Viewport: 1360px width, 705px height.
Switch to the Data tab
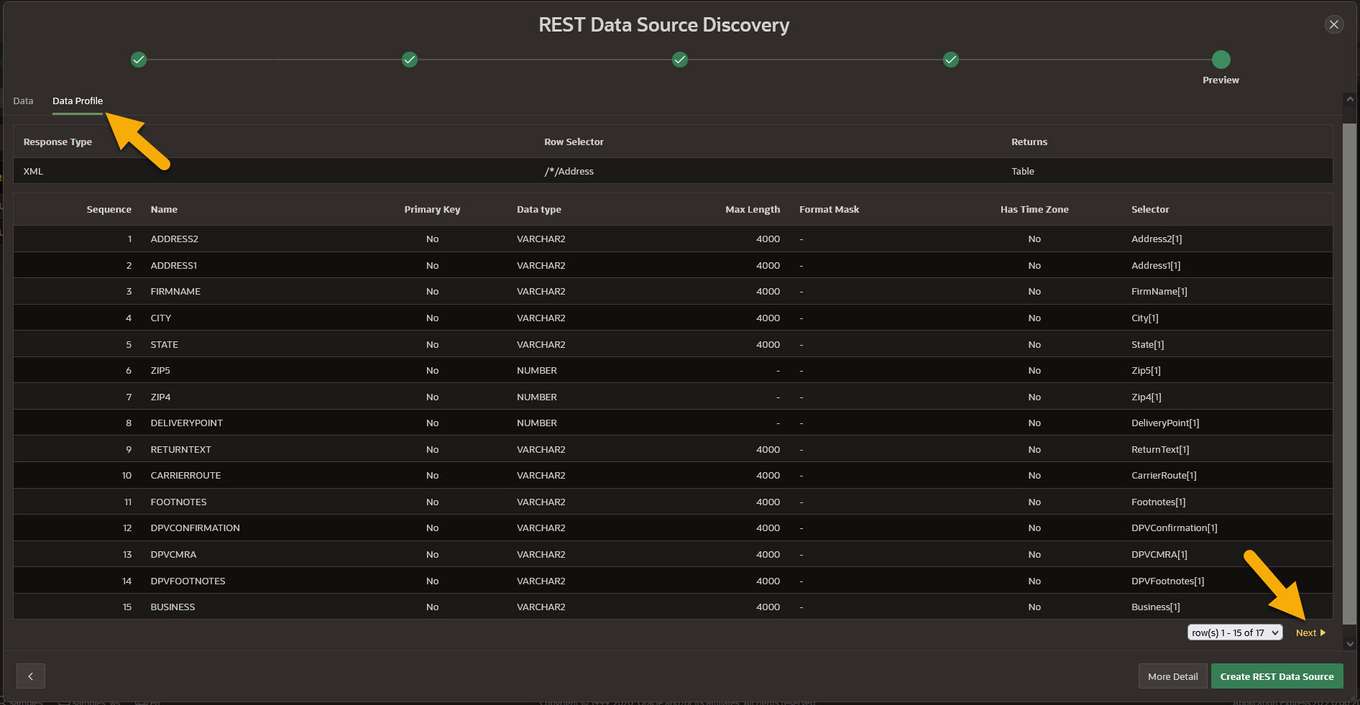click(22, 101)
